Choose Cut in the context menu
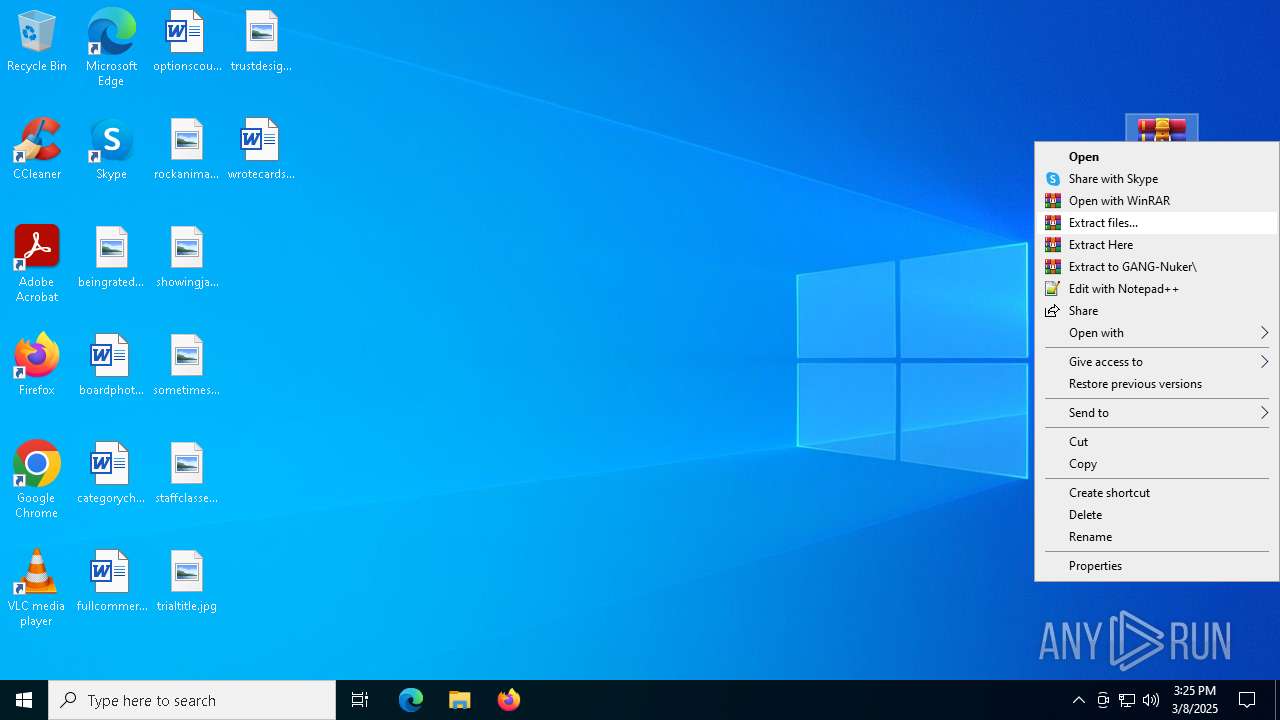 tap(1157, 442)
